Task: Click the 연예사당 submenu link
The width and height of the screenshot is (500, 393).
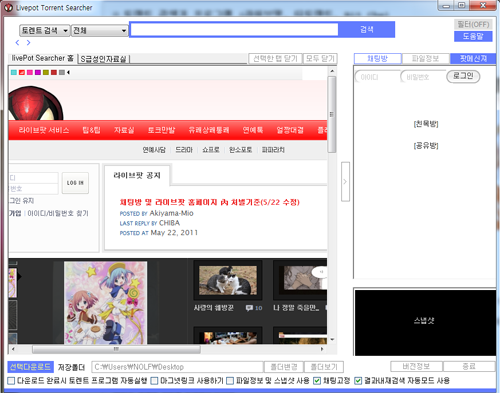Action: (154, 150)
